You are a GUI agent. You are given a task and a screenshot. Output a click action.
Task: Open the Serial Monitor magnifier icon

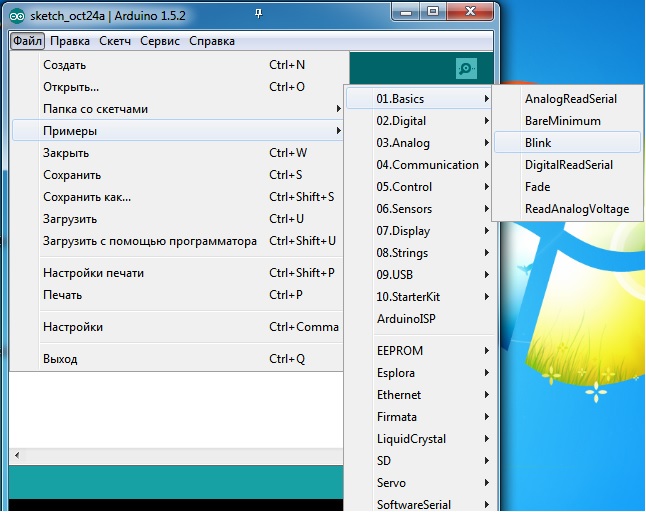click(x=465, y=68)
